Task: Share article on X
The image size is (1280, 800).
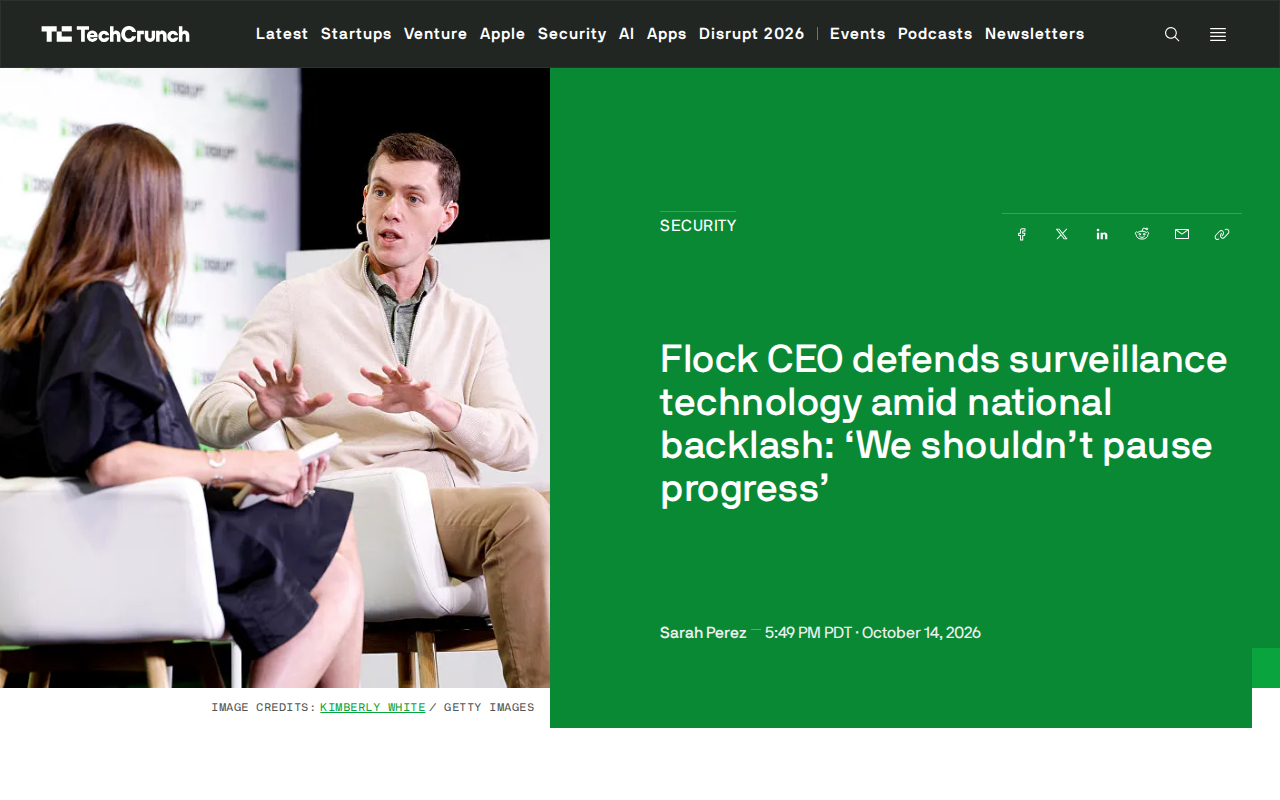Action: click(x=1062, y=234)
